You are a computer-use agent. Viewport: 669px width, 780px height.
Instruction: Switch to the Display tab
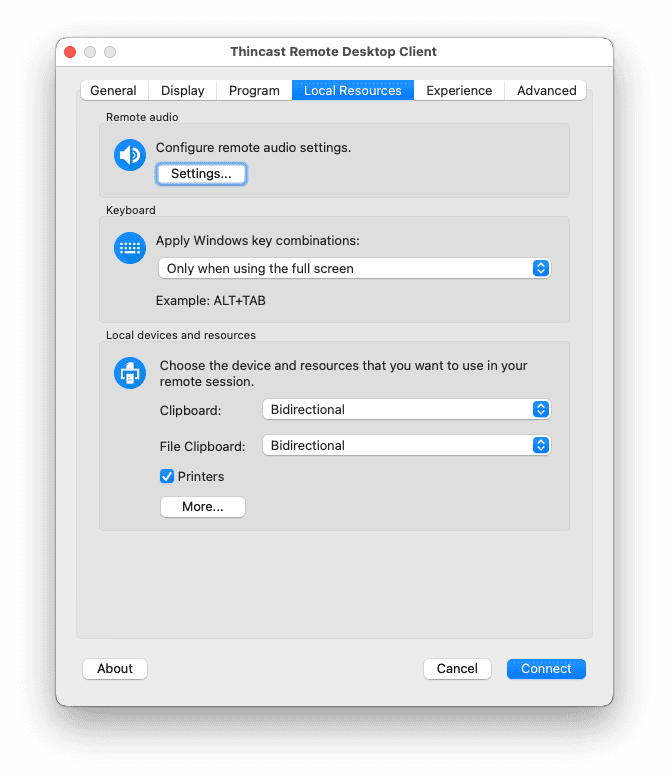point(183,91)
